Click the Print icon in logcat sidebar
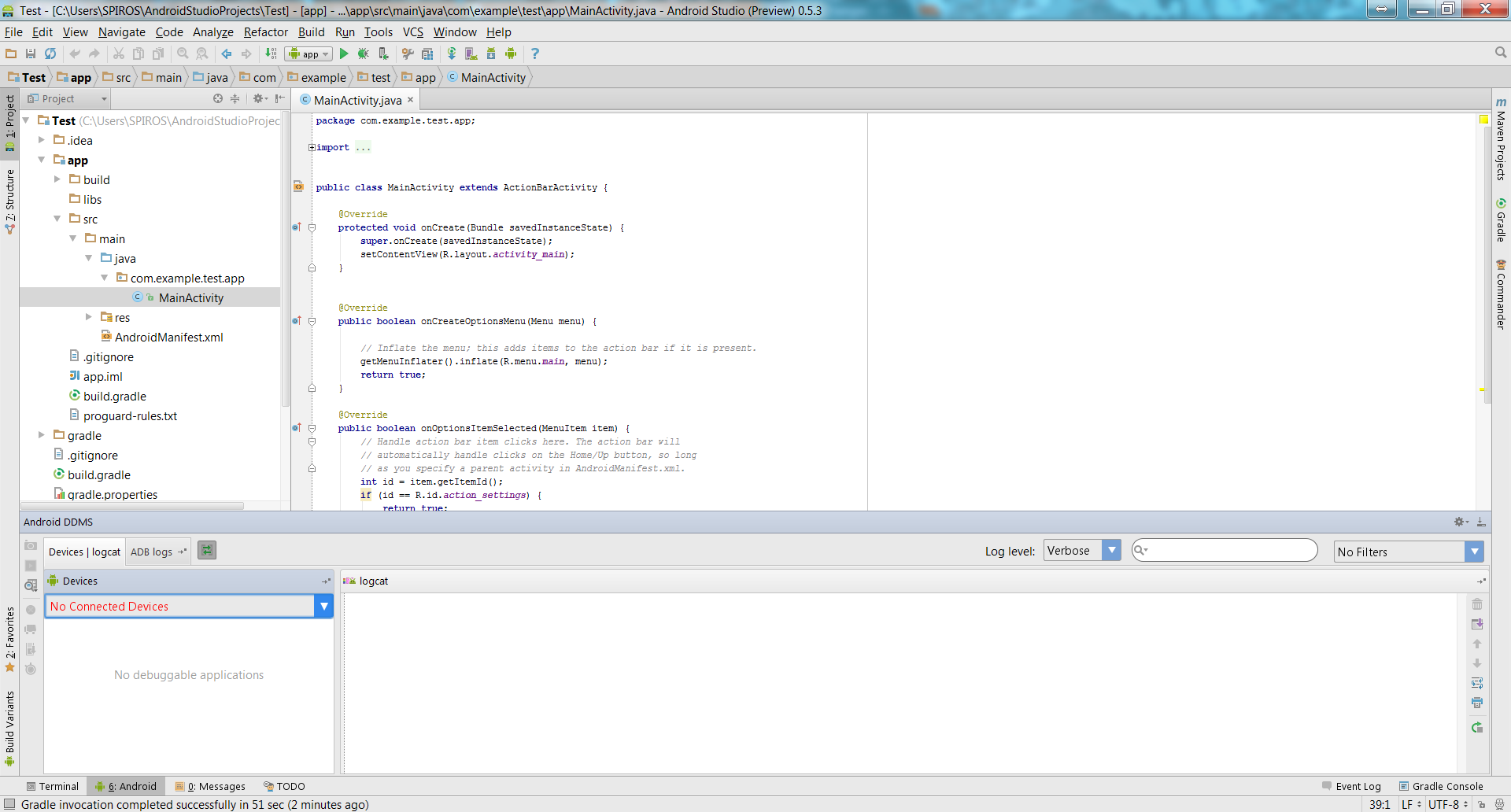The image size is (1511, 812). point(1477,703)
